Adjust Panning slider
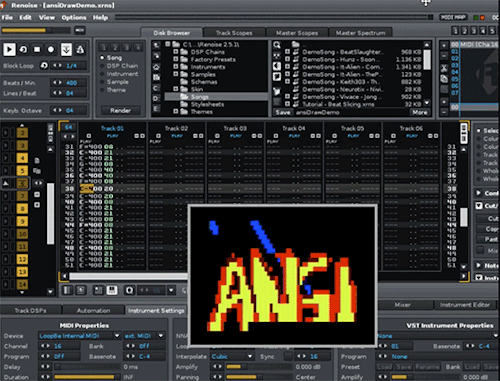The width and height of the screenshot is (500, 381). point(259,377)
